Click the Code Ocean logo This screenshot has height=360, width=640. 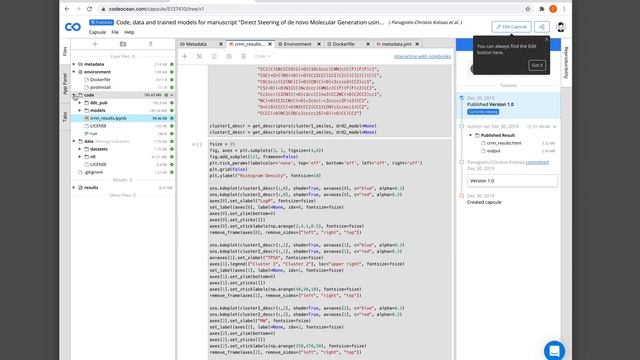point(73,27)
